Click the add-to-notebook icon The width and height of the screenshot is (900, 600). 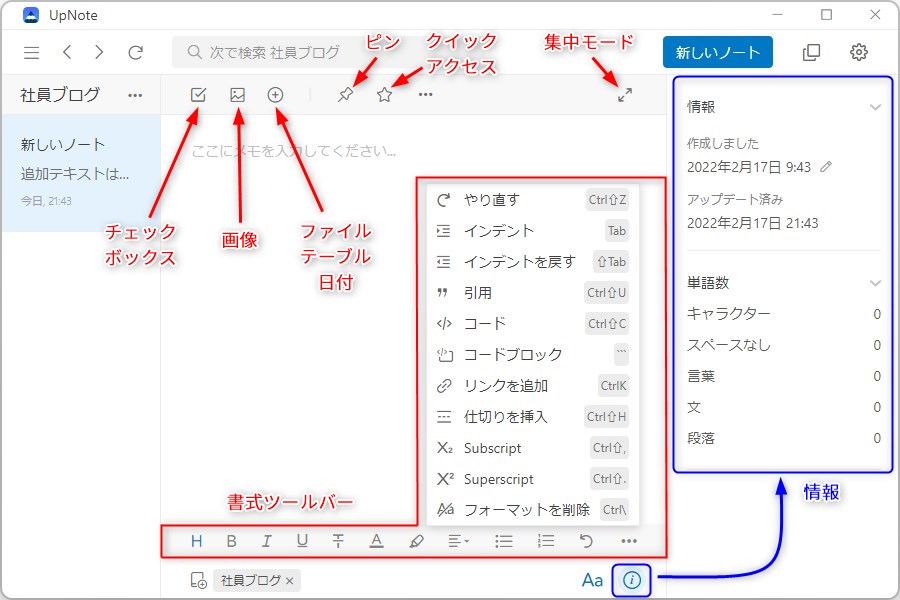click(199, 580)
